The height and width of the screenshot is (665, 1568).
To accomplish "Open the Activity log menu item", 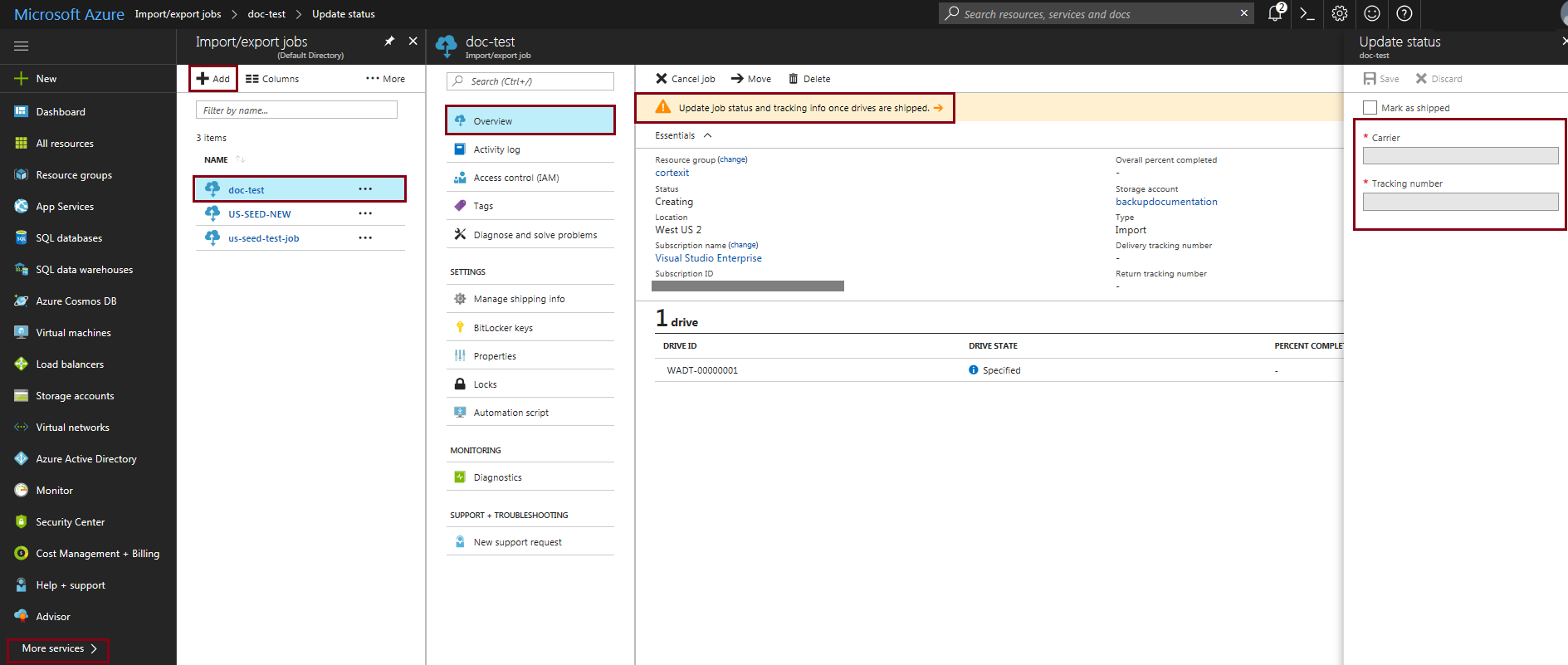I will 496,149.
